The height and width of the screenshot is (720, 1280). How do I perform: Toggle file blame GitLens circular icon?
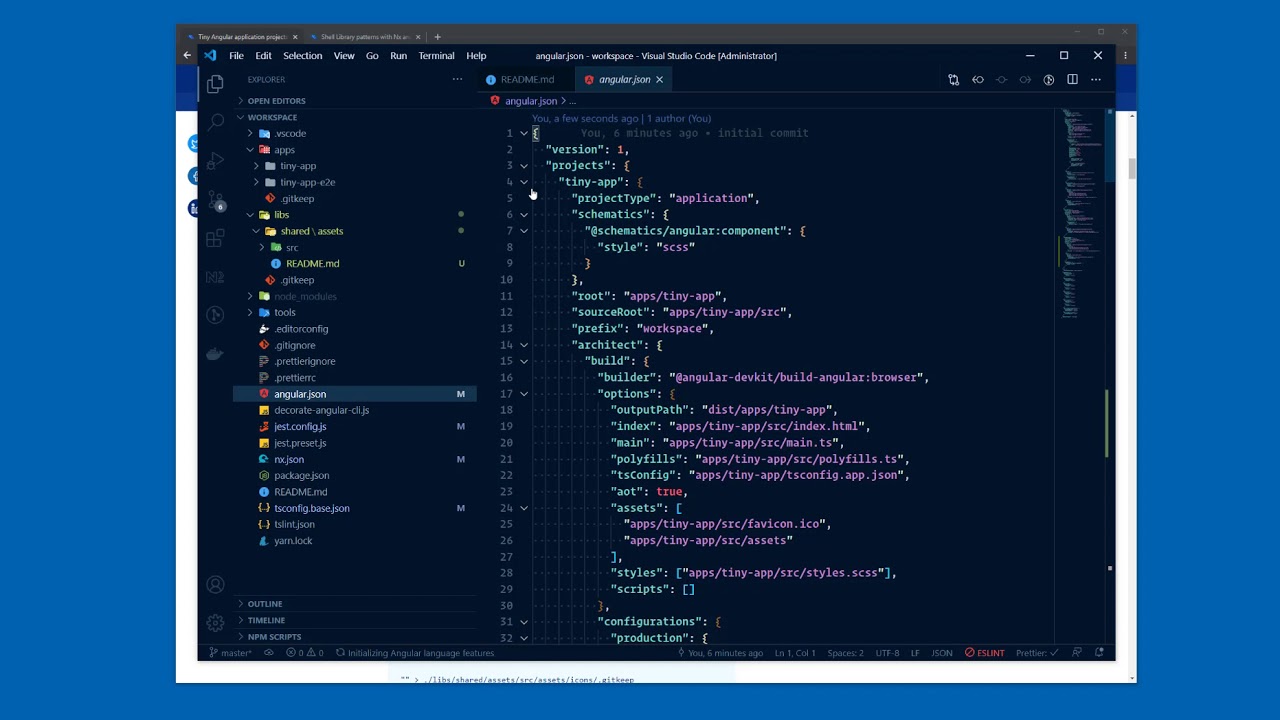click(x=1049, y=80)
